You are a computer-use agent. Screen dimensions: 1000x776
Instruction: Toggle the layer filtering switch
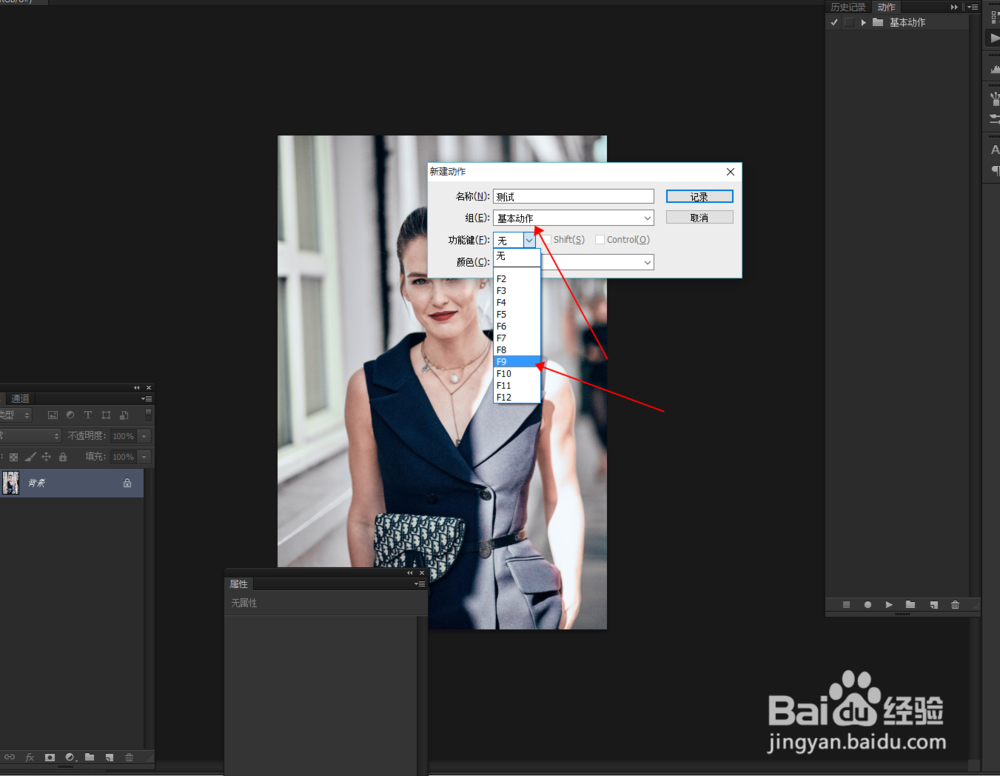point(148,414)
